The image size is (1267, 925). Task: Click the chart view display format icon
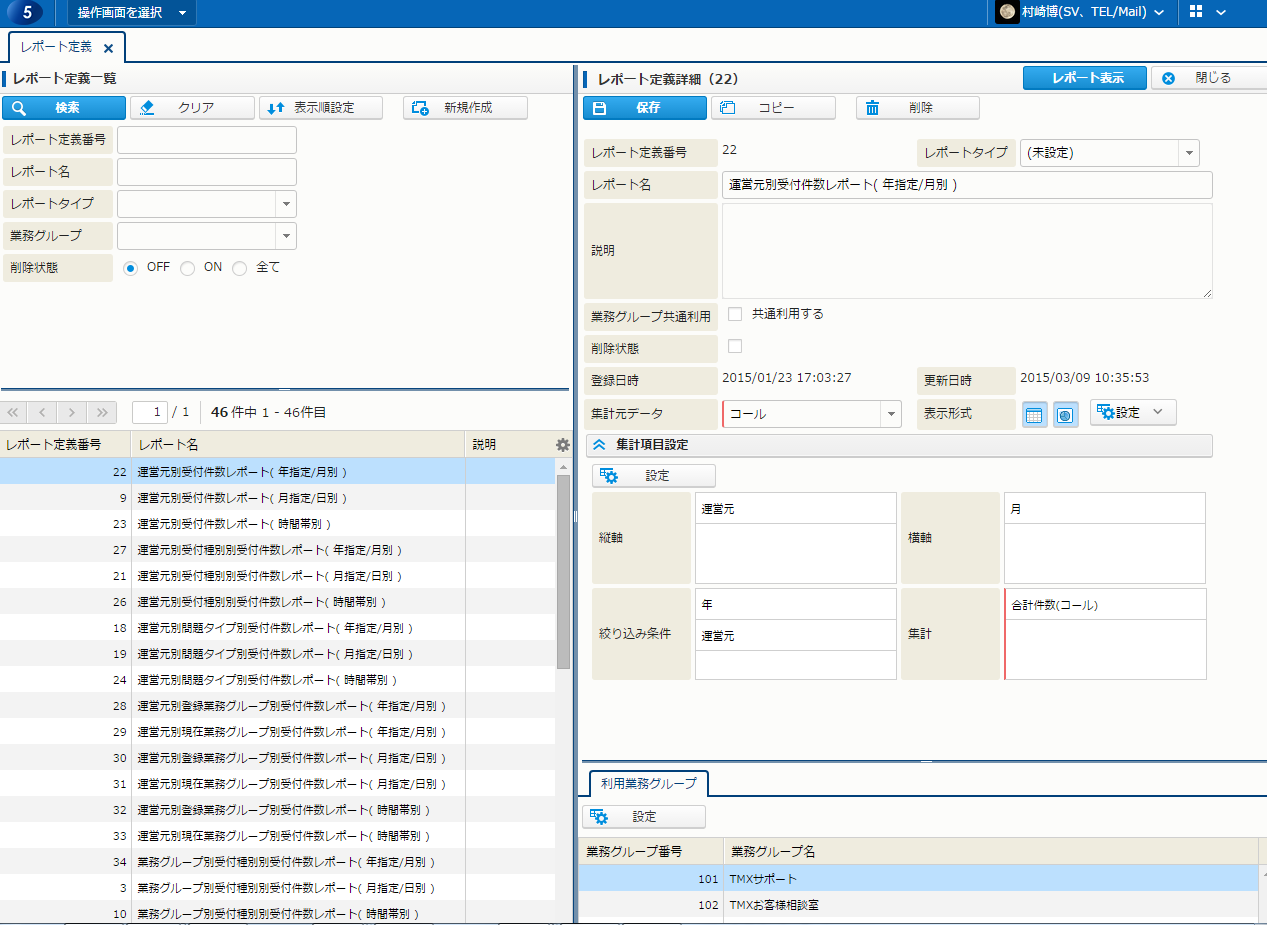click(1065, 414)
